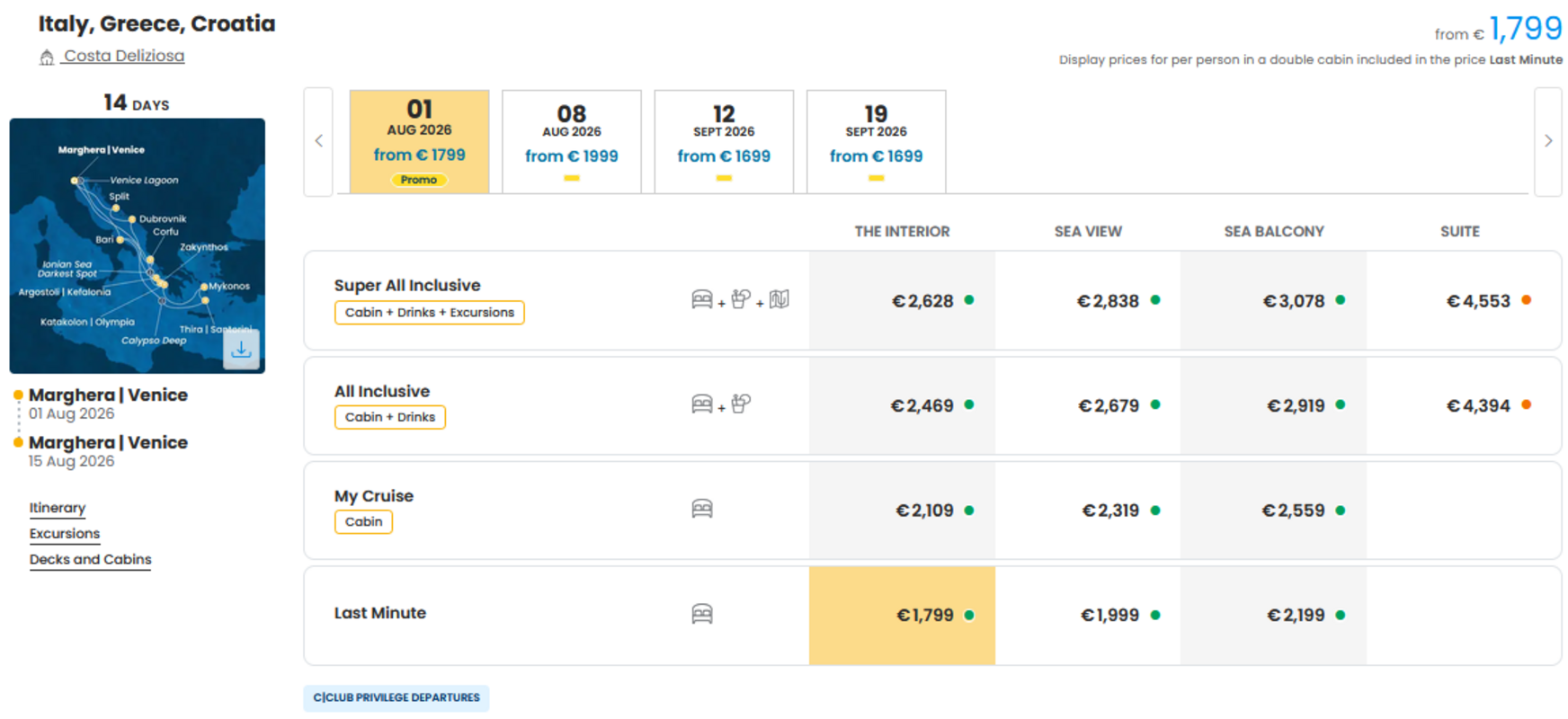
Task: Open the cruise route map thumbnail
Action: click(137, 245)
